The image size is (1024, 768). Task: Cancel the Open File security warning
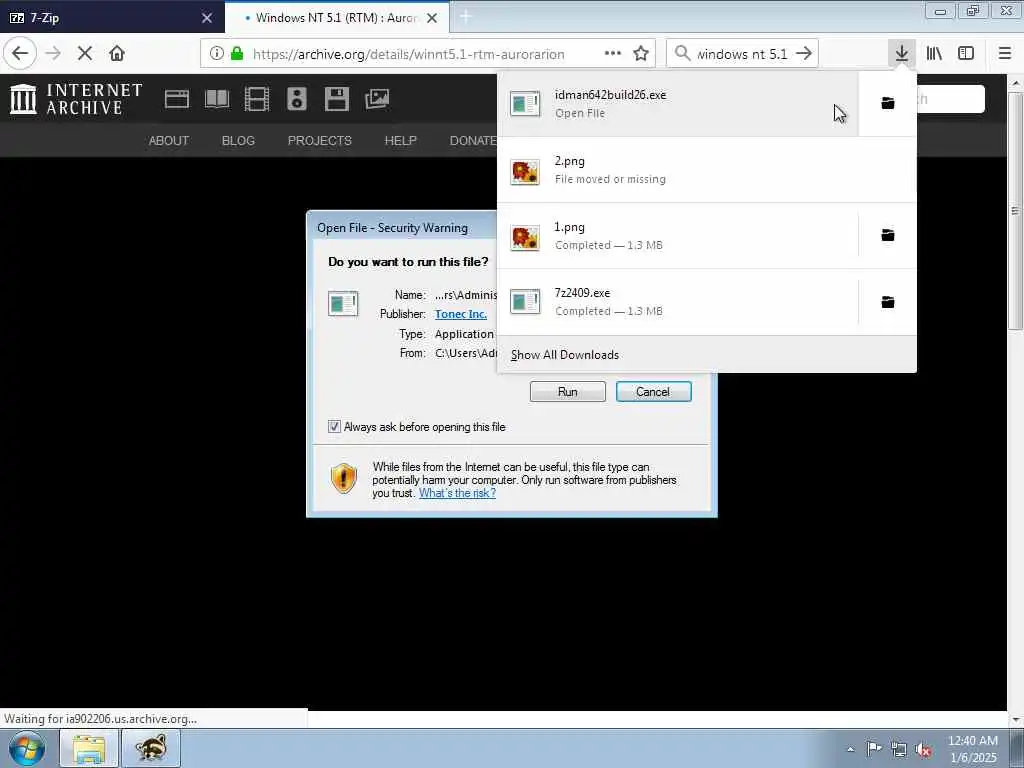click(x=653, y=392)
